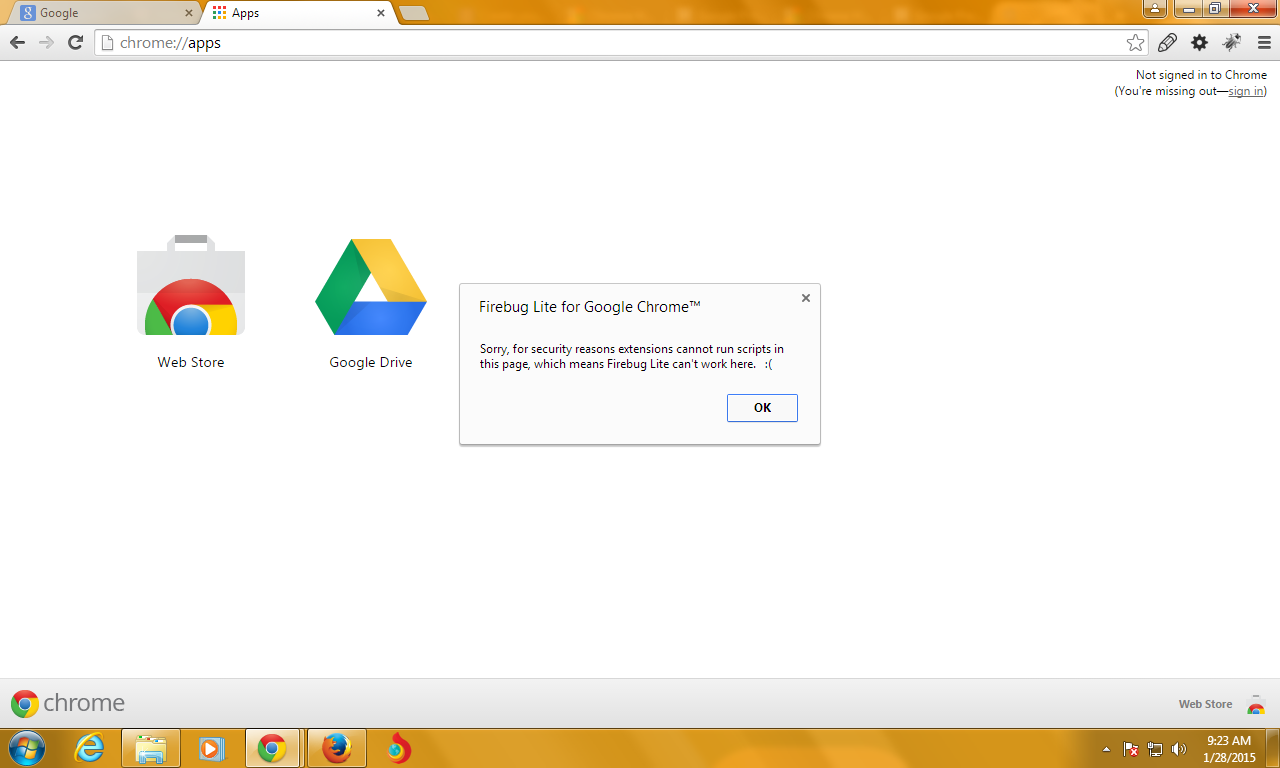The width and height of the screenshot is (1280, 768).
Task: Close the Google tab
Action: click(188, 13)
